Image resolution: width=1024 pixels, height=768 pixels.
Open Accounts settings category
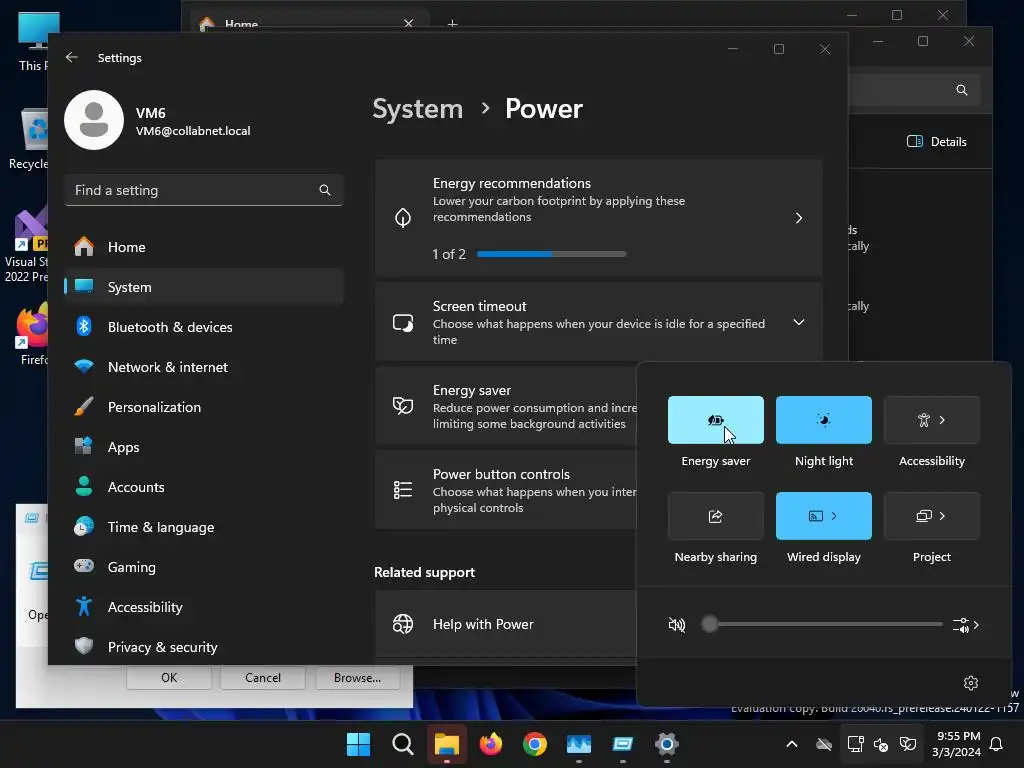pyautogui.click(x=204, y=487)
